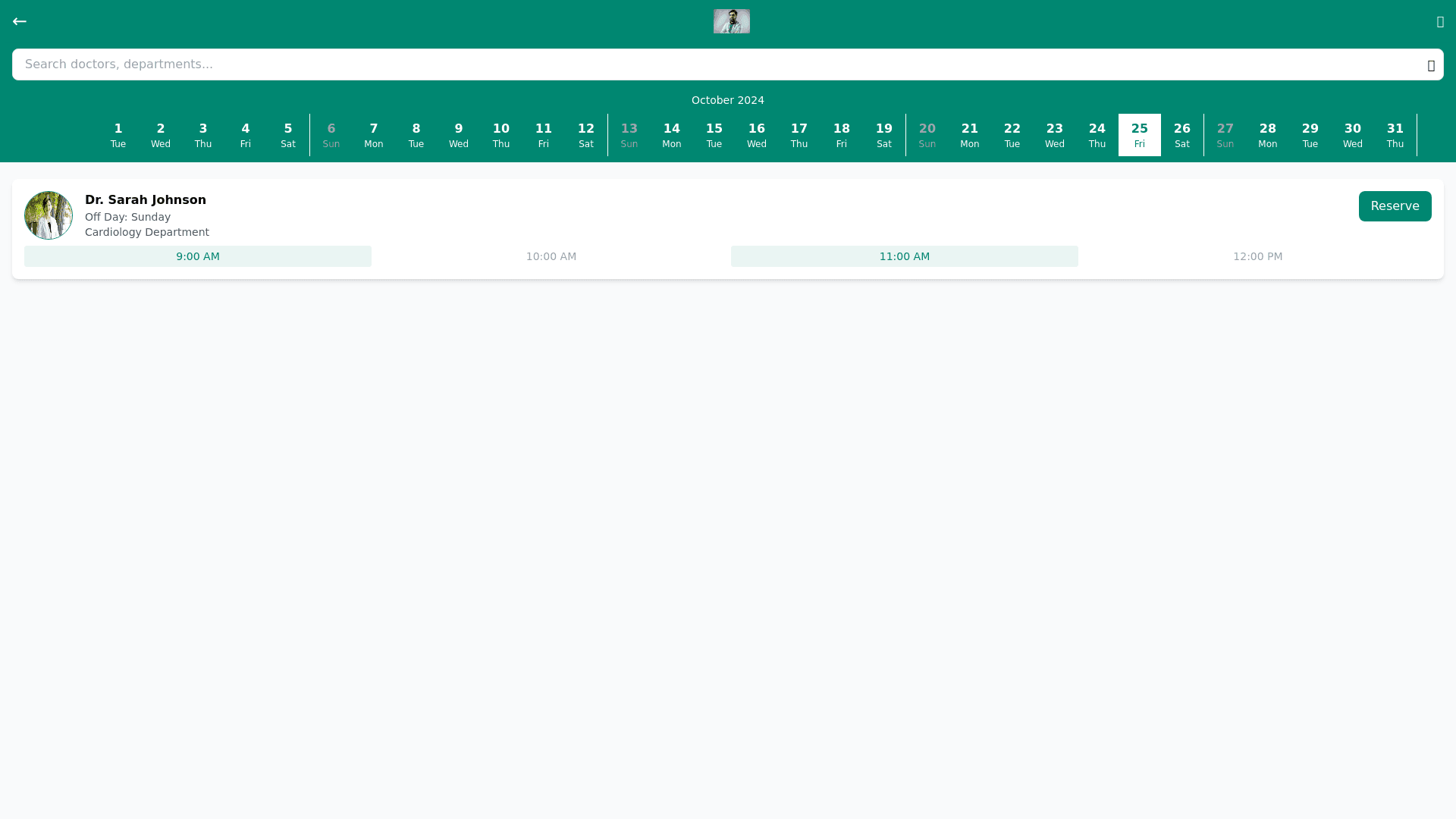Click the selected date Friday 25
This screenshot has width=1456, height=819.
[1140, 135]
